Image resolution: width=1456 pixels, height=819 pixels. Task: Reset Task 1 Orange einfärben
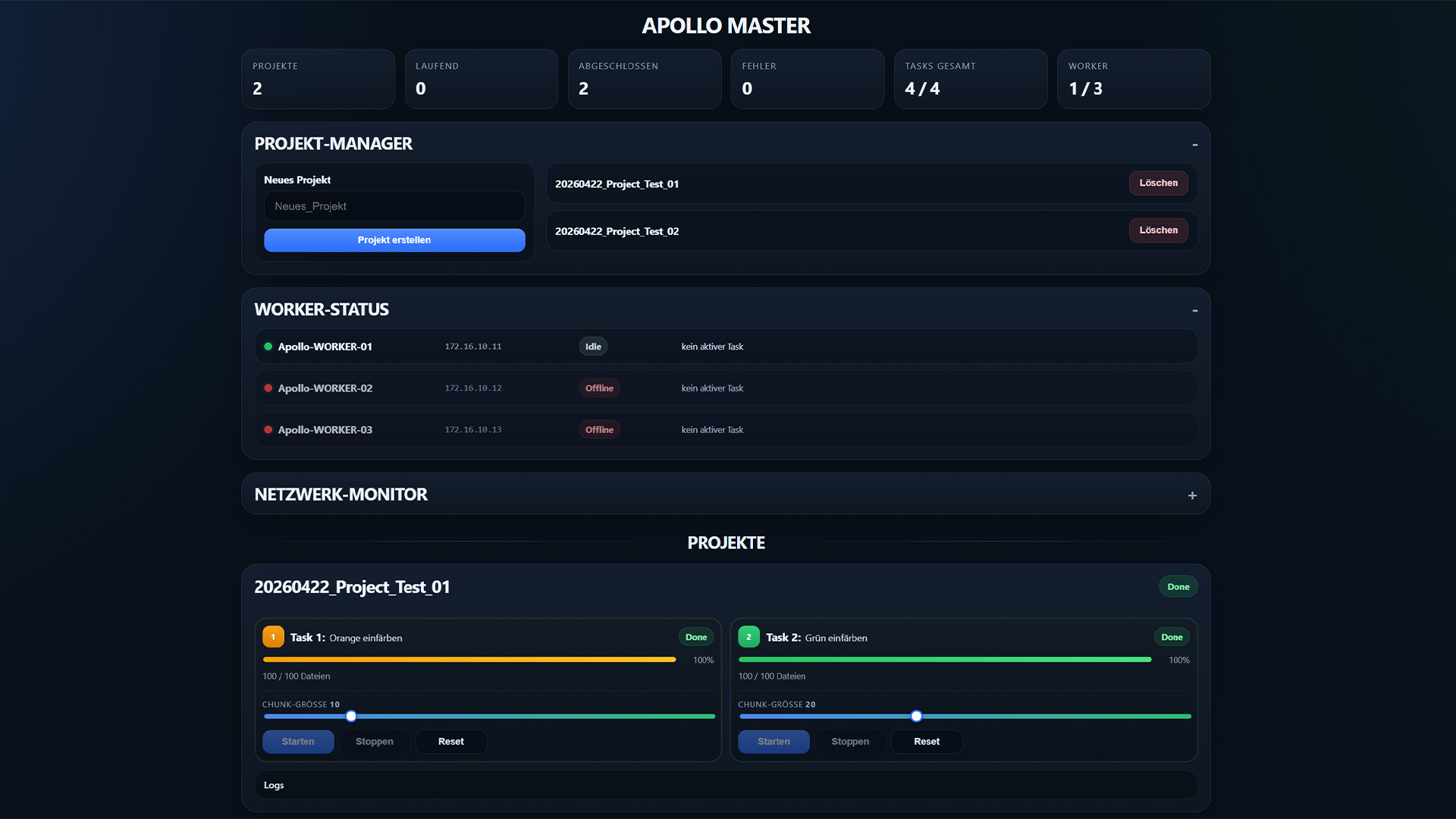click(x=450, y=742)
